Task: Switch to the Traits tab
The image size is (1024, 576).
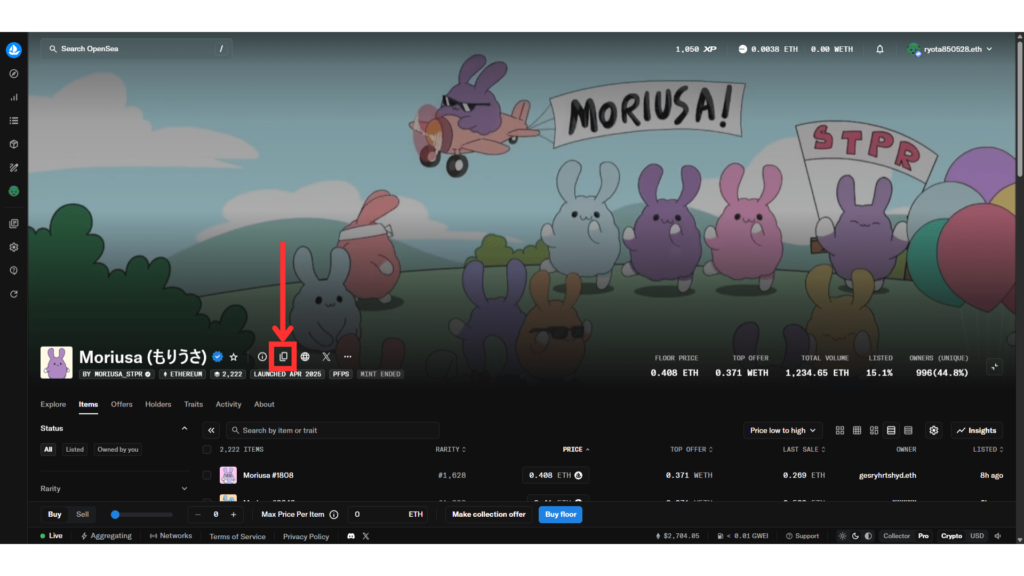Action: pyautogui.click(x=193, y=404)
